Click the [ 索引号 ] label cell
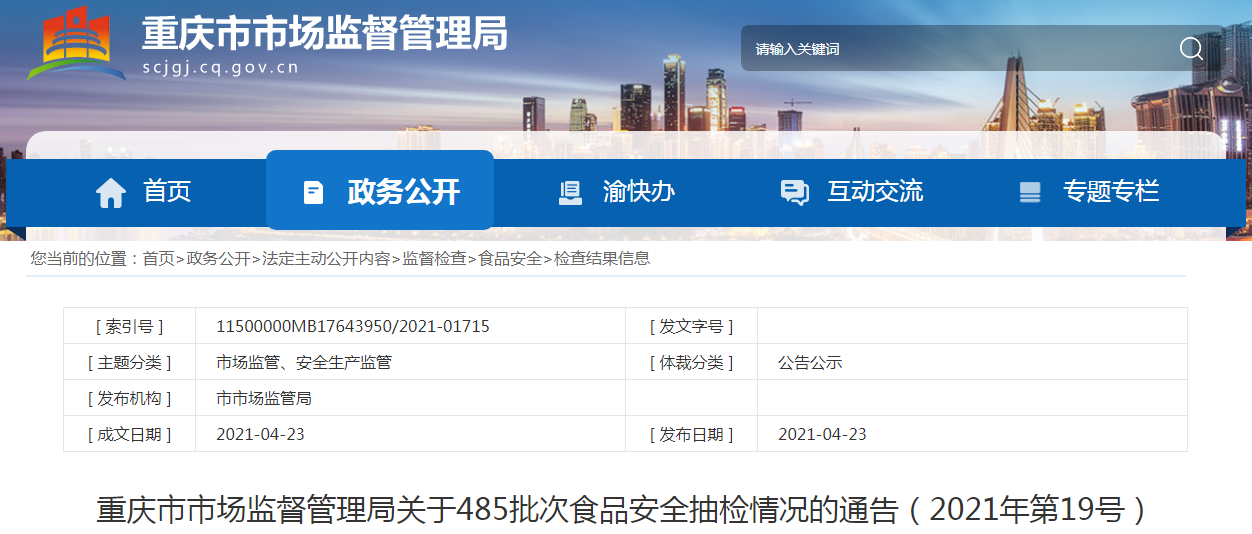Screen dimensions: 1252x534 (x=129, y=326)
